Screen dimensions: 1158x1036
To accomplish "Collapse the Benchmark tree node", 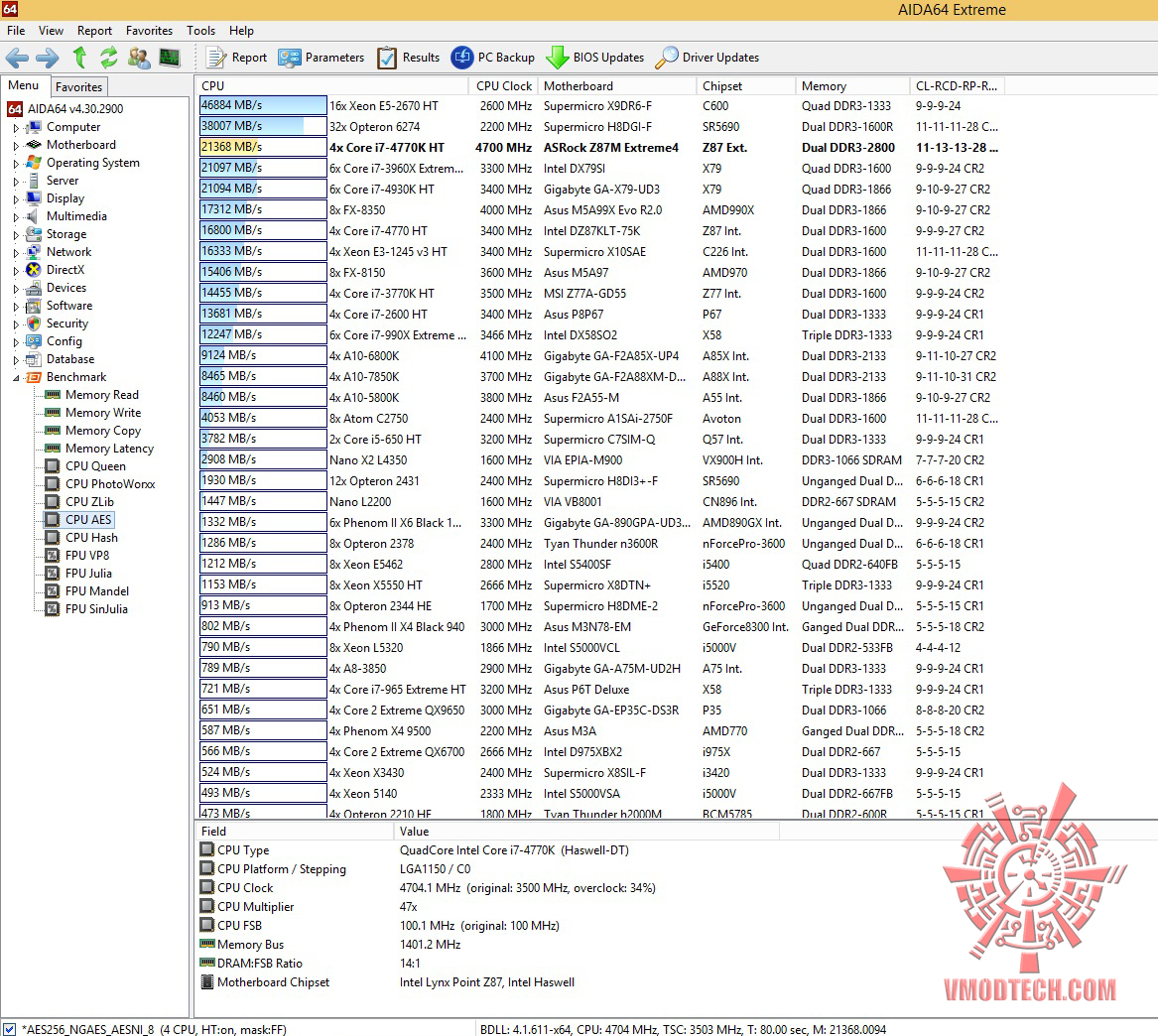I will tap(16, 377).
